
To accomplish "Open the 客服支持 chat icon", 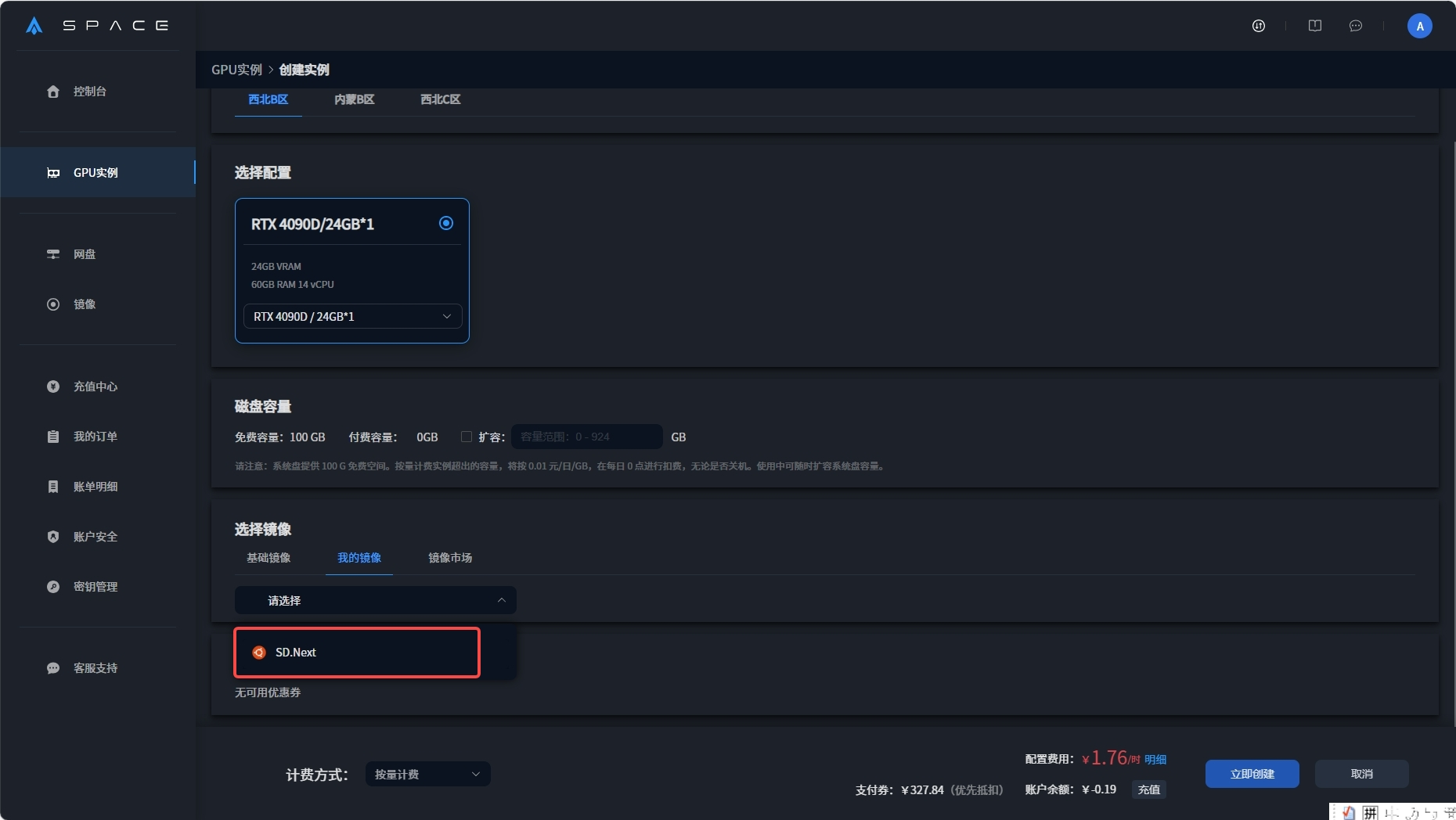I will point(53,668).
